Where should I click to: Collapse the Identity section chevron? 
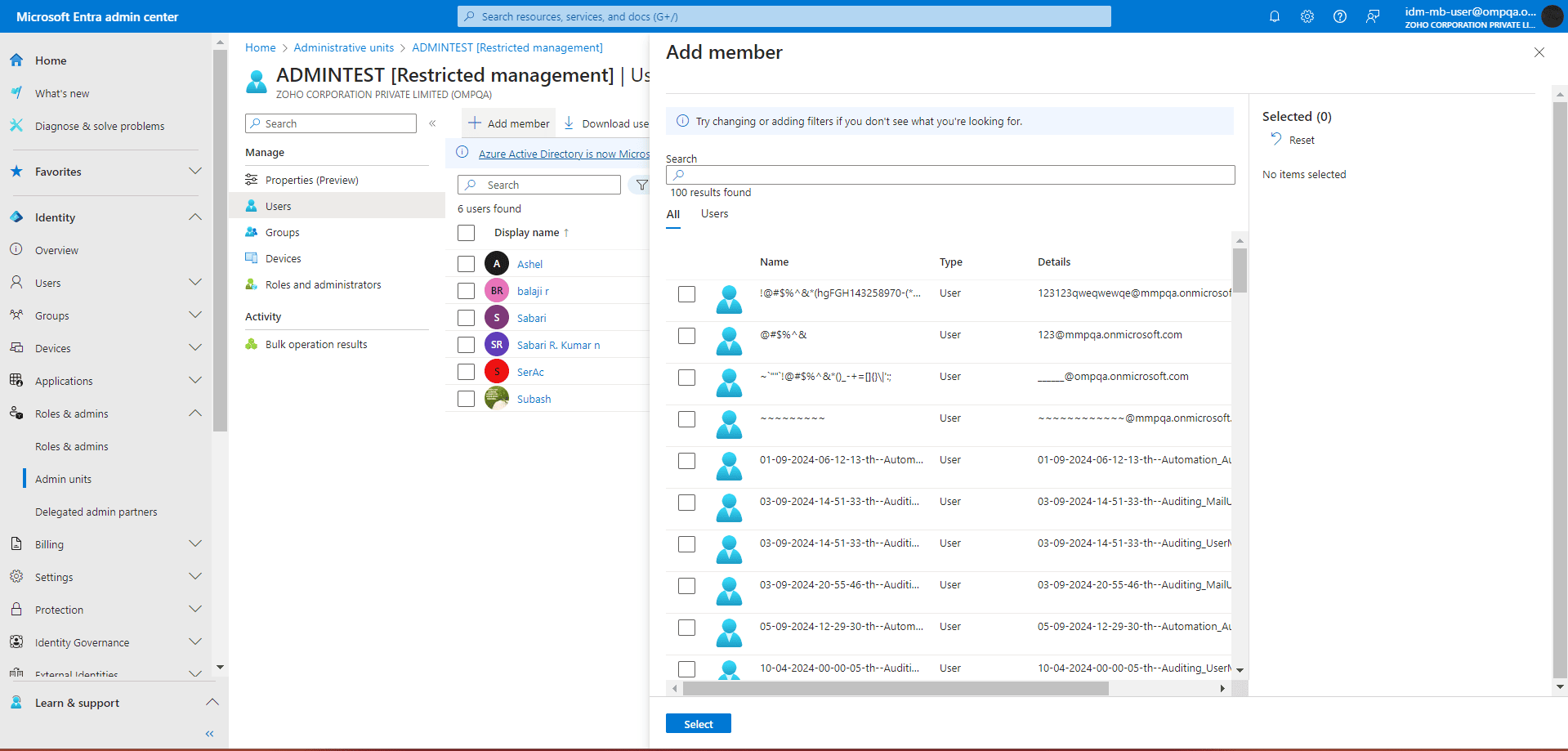pos(194,217)
